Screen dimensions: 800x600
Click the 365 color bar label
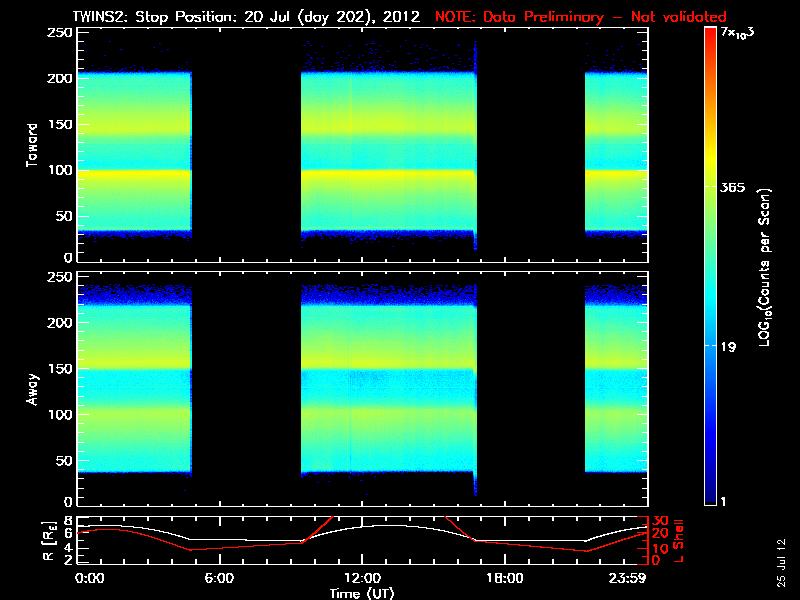pyautogui.click(x=733, y=187)
